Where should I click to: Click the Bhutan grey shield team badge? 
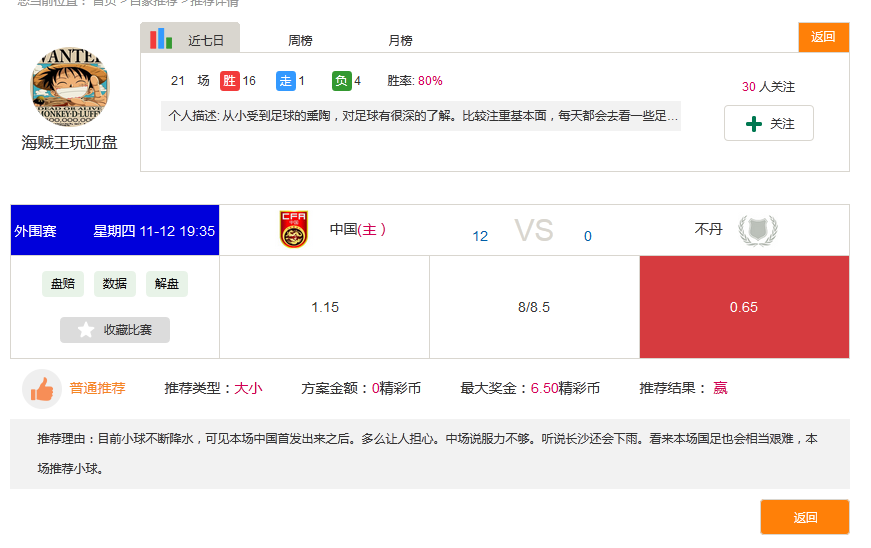click(757, 230)
